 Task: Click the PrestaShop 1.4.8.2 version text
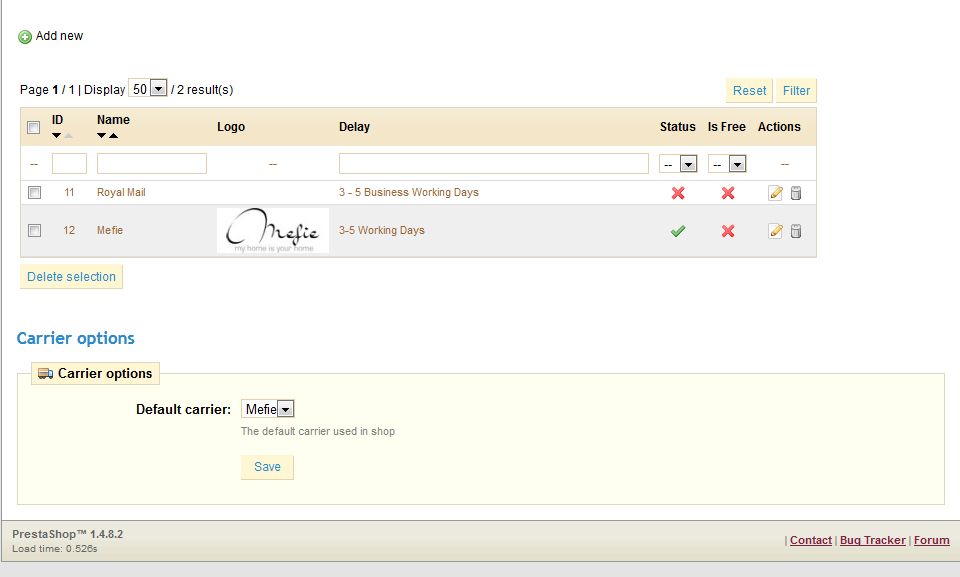tap(67, 534)
